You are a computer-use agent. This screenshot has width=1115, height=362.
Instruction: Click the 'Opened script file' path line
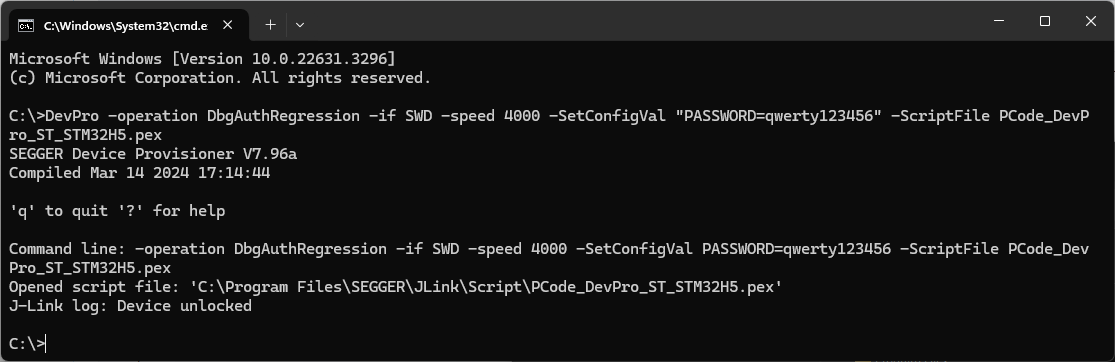coord(395,287)
